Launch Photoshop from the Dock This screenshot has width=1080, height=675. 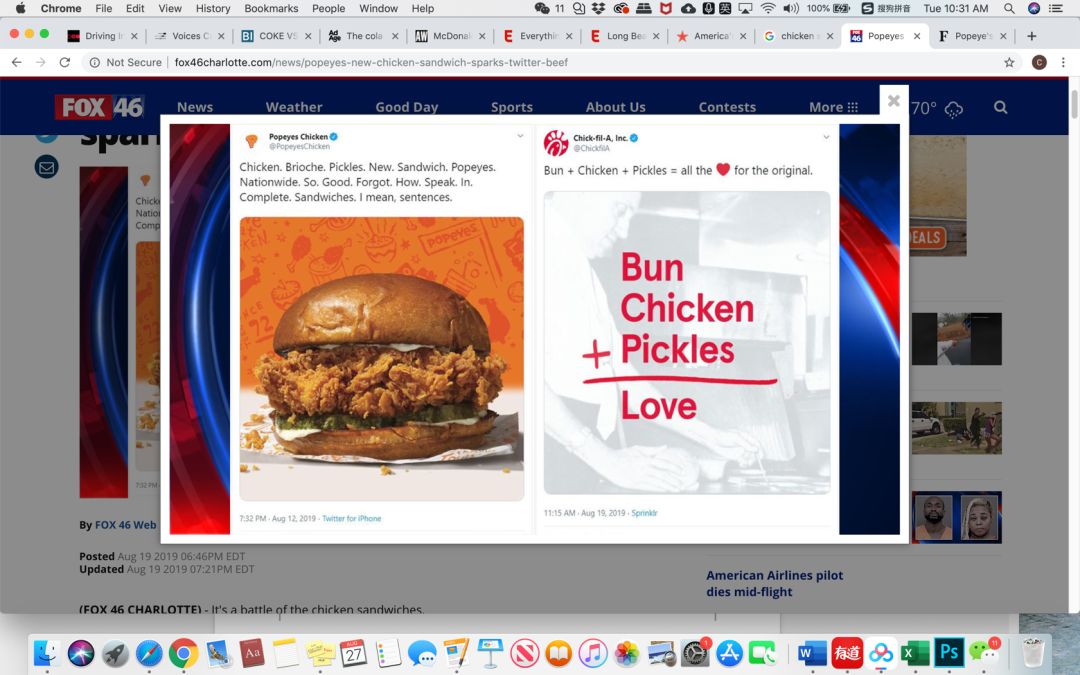(949, 653)
